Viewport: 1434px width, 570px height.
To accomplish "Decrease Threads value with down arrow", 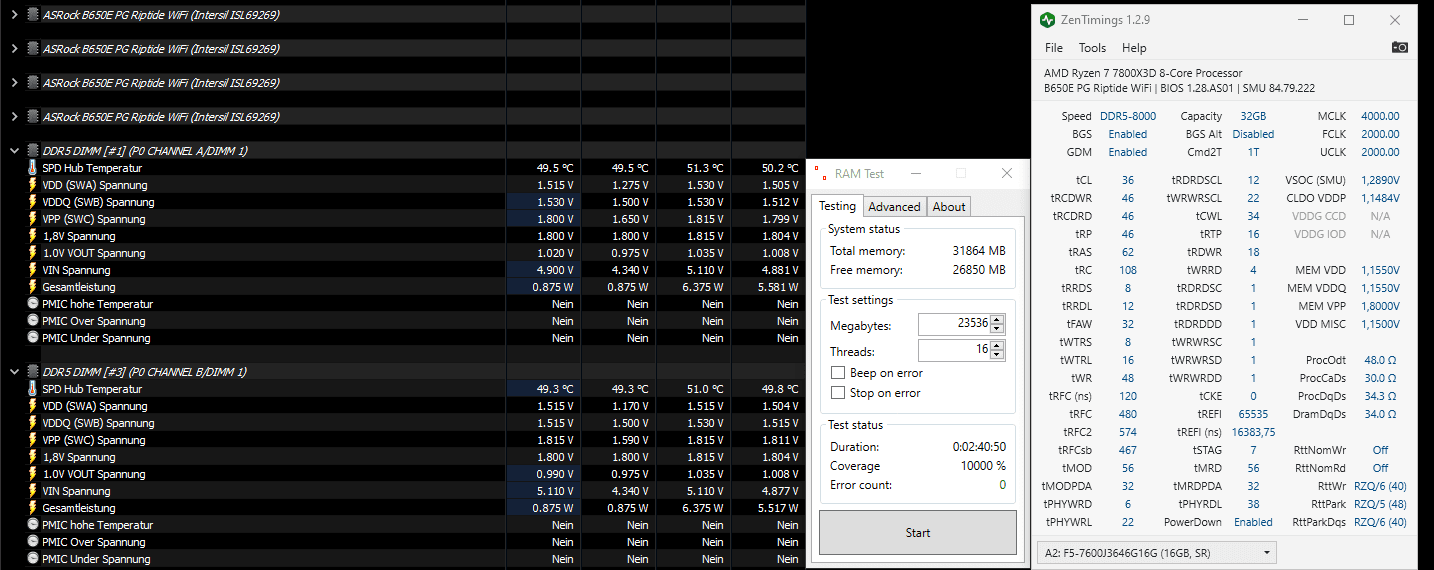I will pyautogui.click(x=997, y=355).
